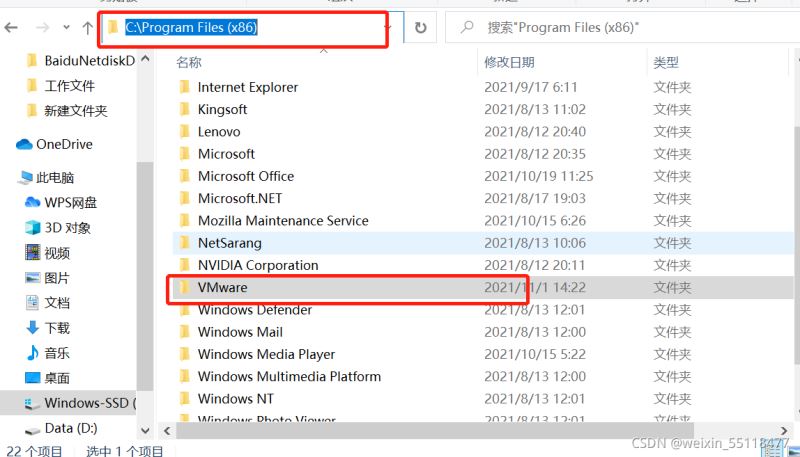This screenshot has height=457, width=800.
Task: Open Data (D:) drive in navigation pane
Action: (71, 428)
